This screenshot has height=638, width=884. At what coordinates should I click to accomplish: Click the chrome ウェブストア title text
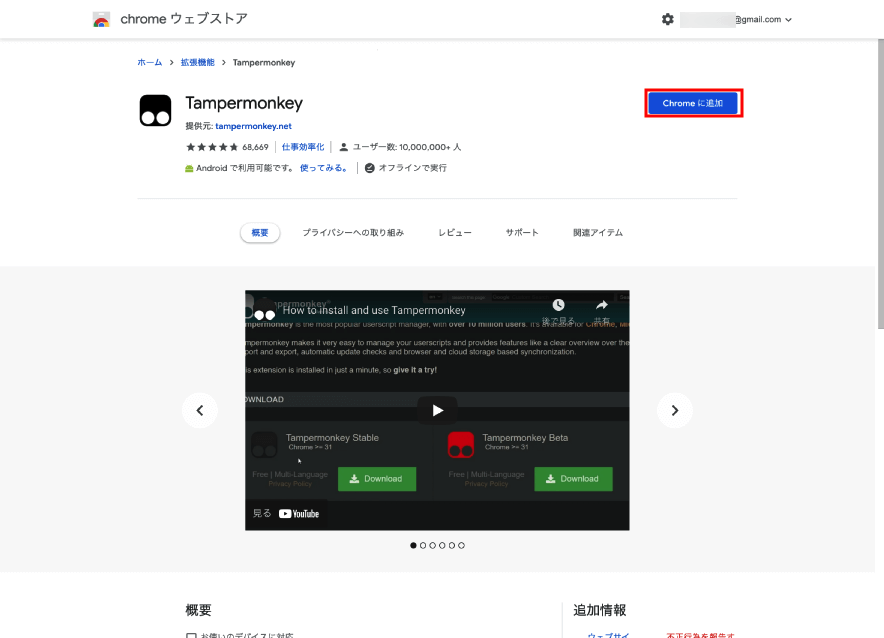(184, 19)
